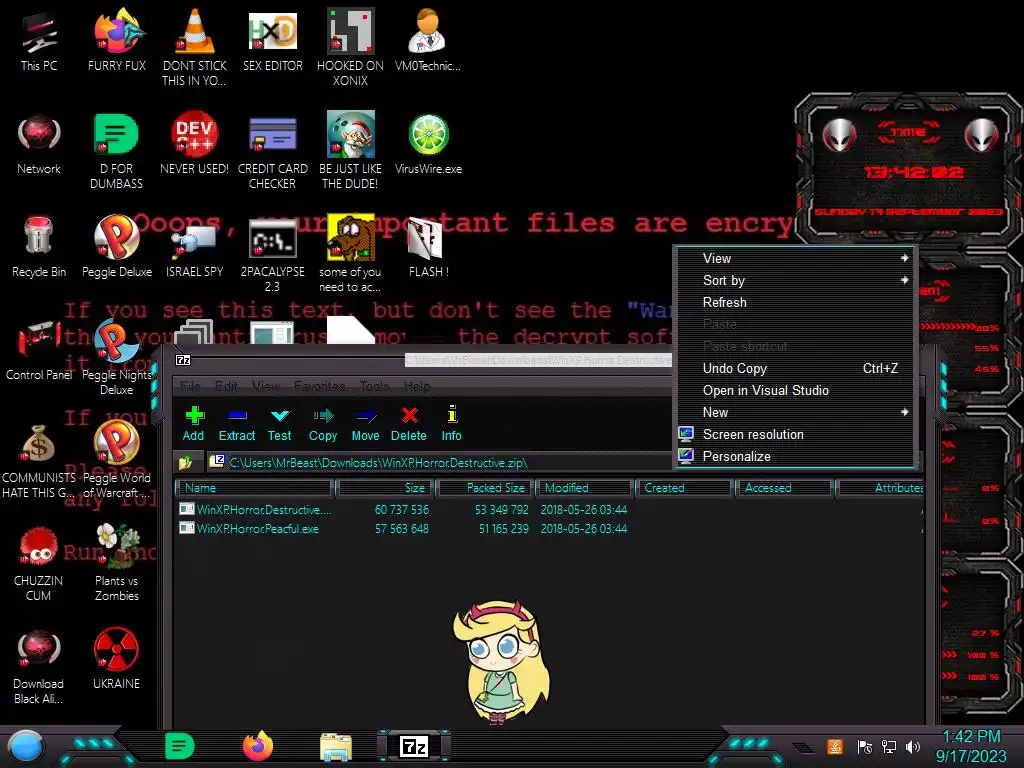Open File Explorer from the taskbar

pos(336,747)
